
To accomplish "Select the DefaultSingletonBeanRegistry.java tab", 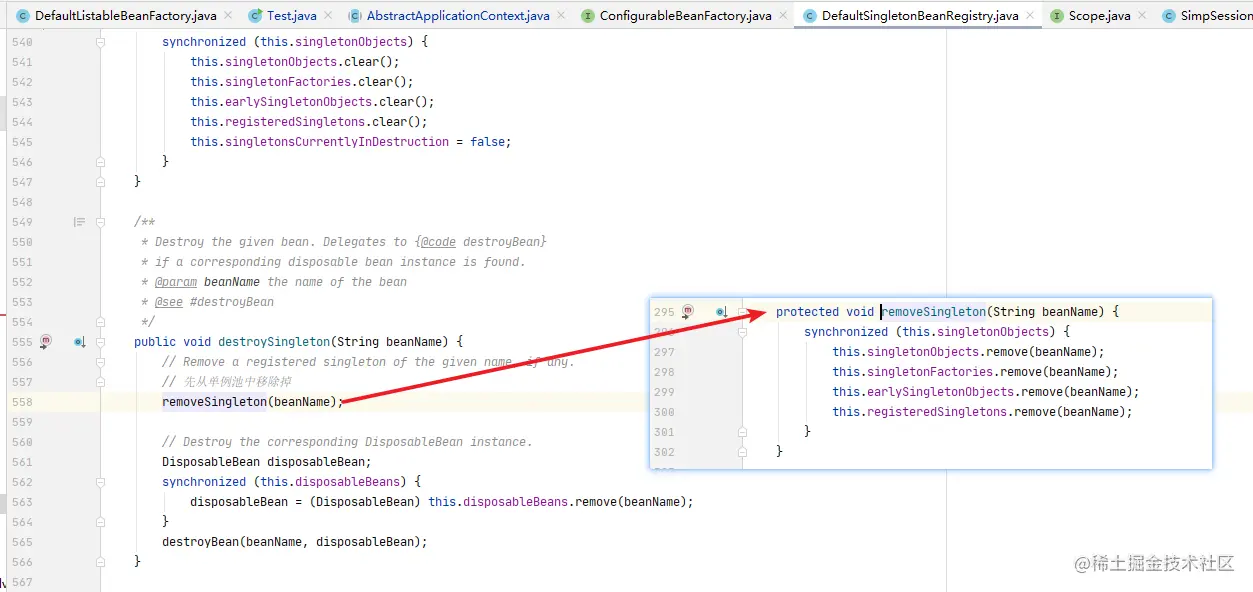I will click(920, 16).
